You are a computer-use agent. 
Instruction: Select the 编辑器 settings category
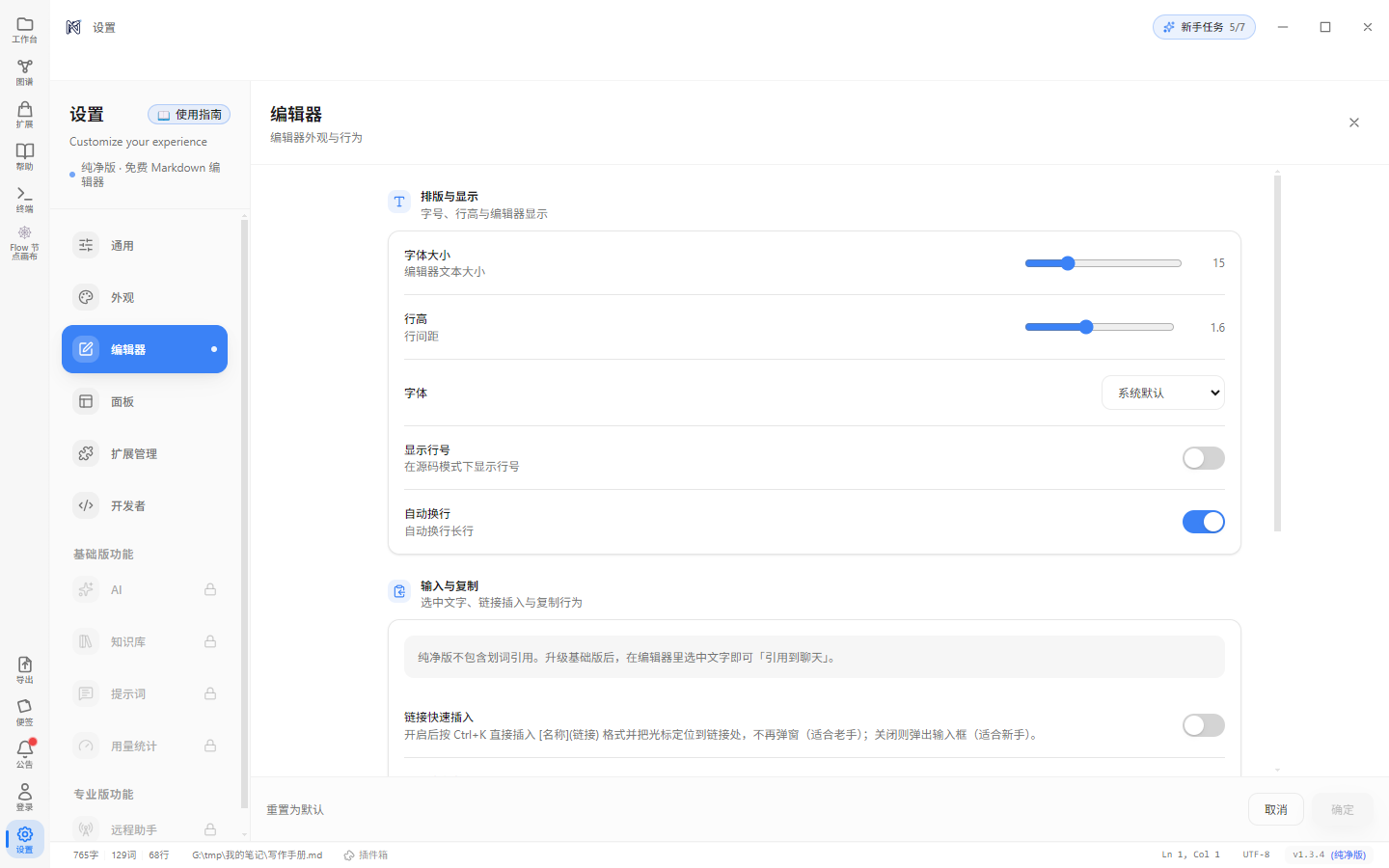(x=145, y=349)
